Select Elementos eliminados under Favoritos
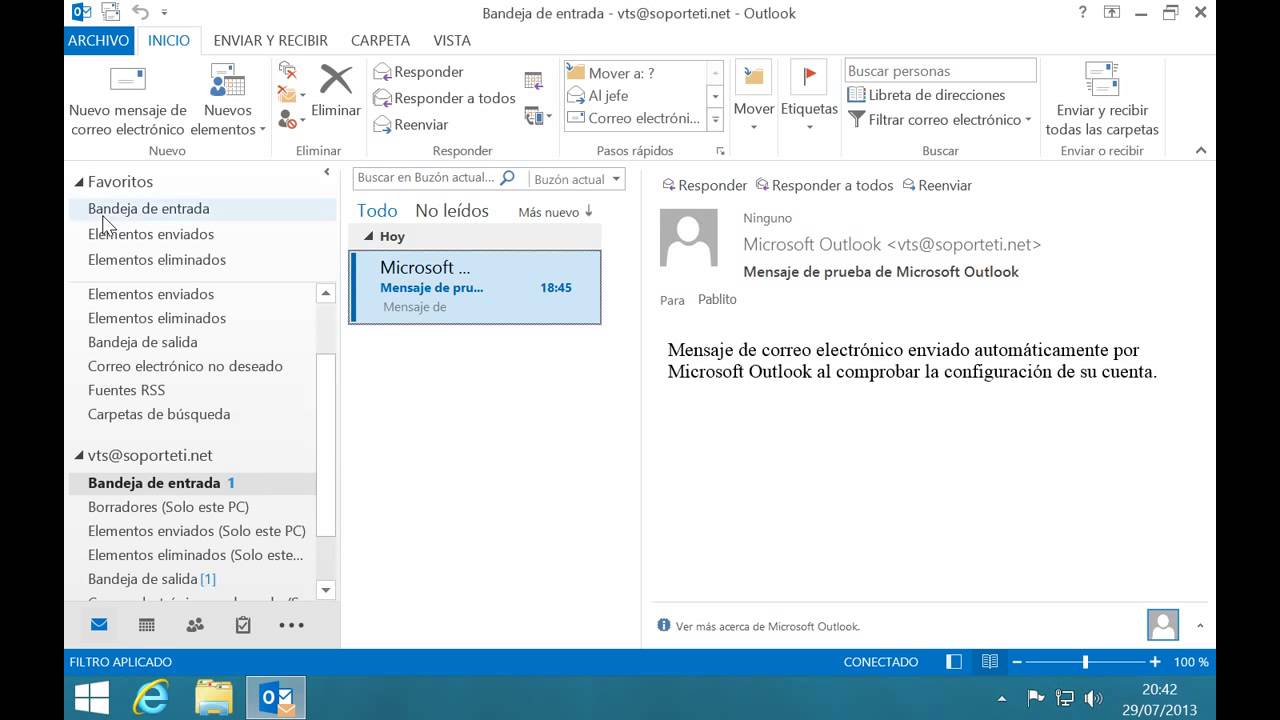 tap(157, 260)
